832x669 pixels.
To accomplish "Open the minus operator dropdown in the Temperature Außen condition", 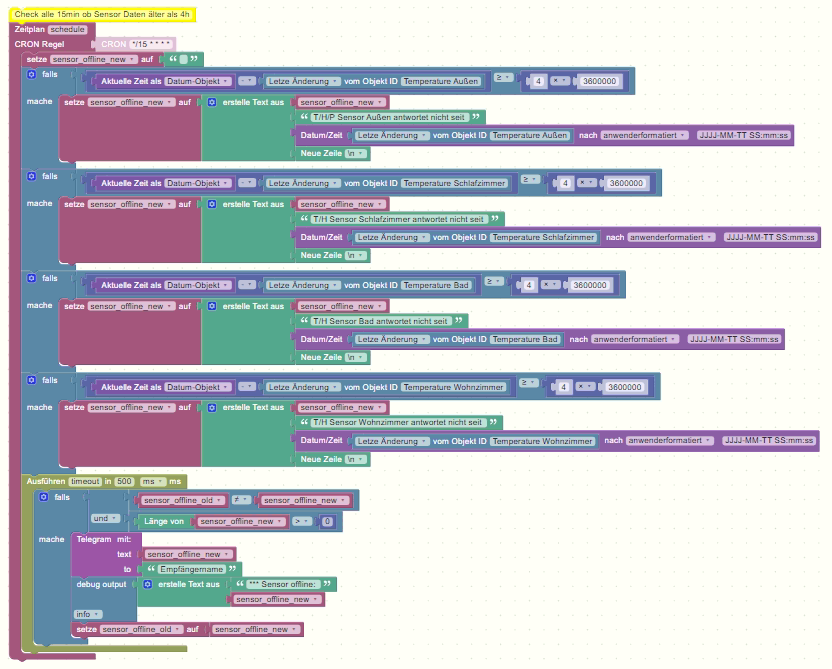I will pyautogui.click(x=246, y=81).
